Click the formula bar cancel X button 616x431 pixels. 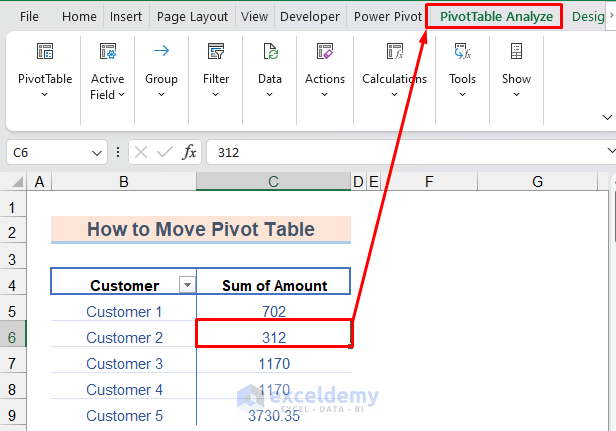[x=141, y=152]
